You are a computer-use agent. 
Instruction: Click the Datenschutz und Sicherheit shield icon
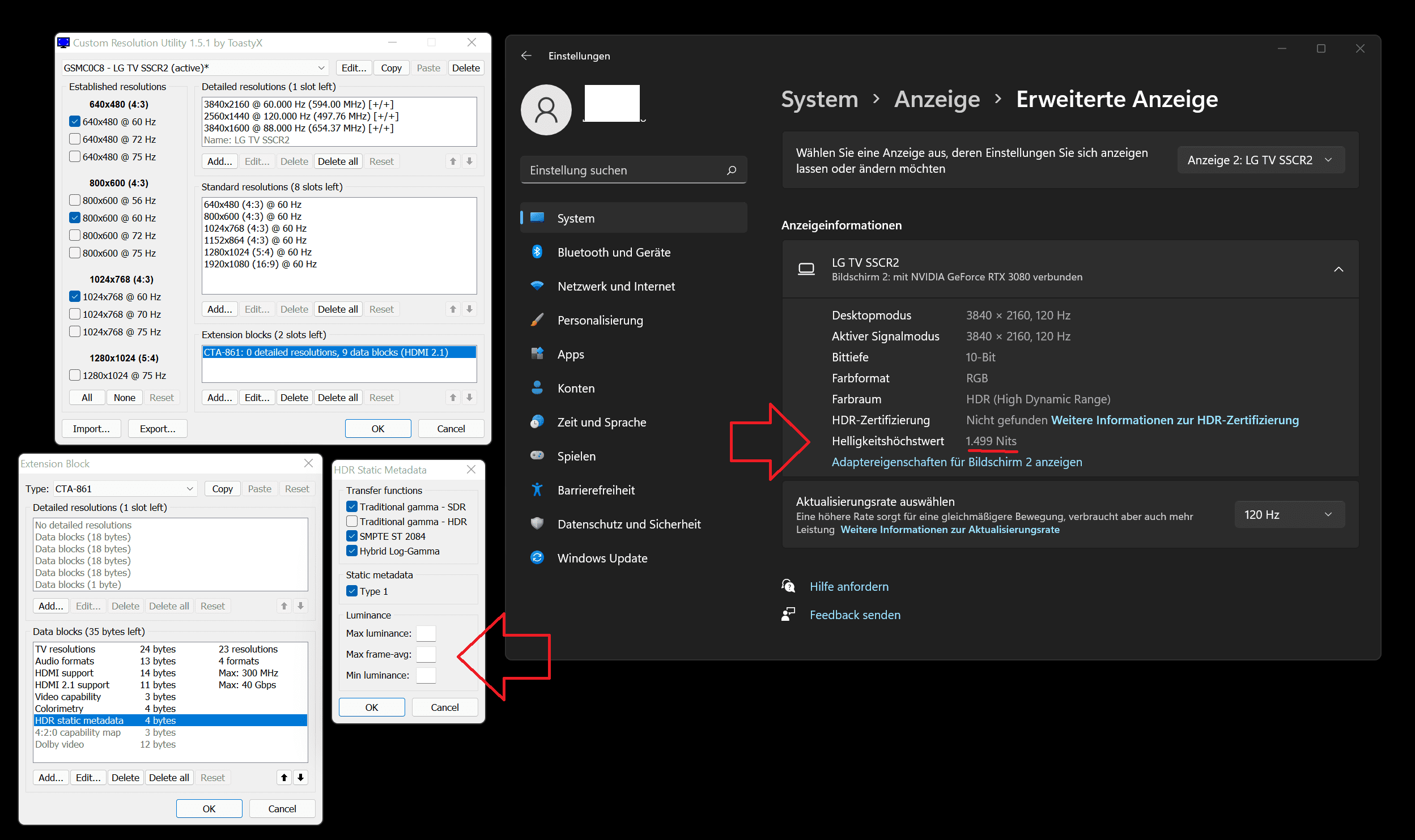coord(537,523)
